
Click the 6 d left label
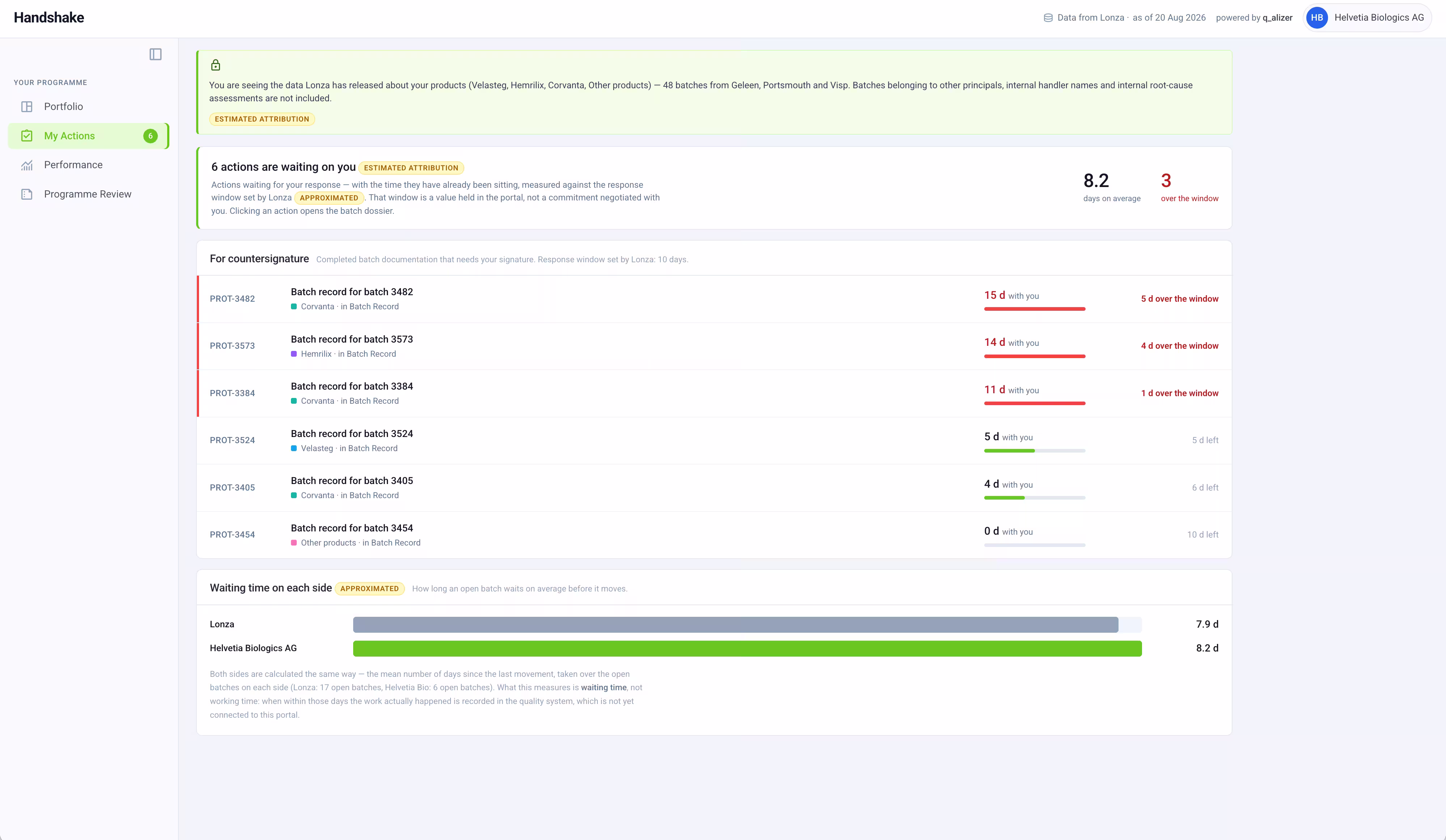1205,488
